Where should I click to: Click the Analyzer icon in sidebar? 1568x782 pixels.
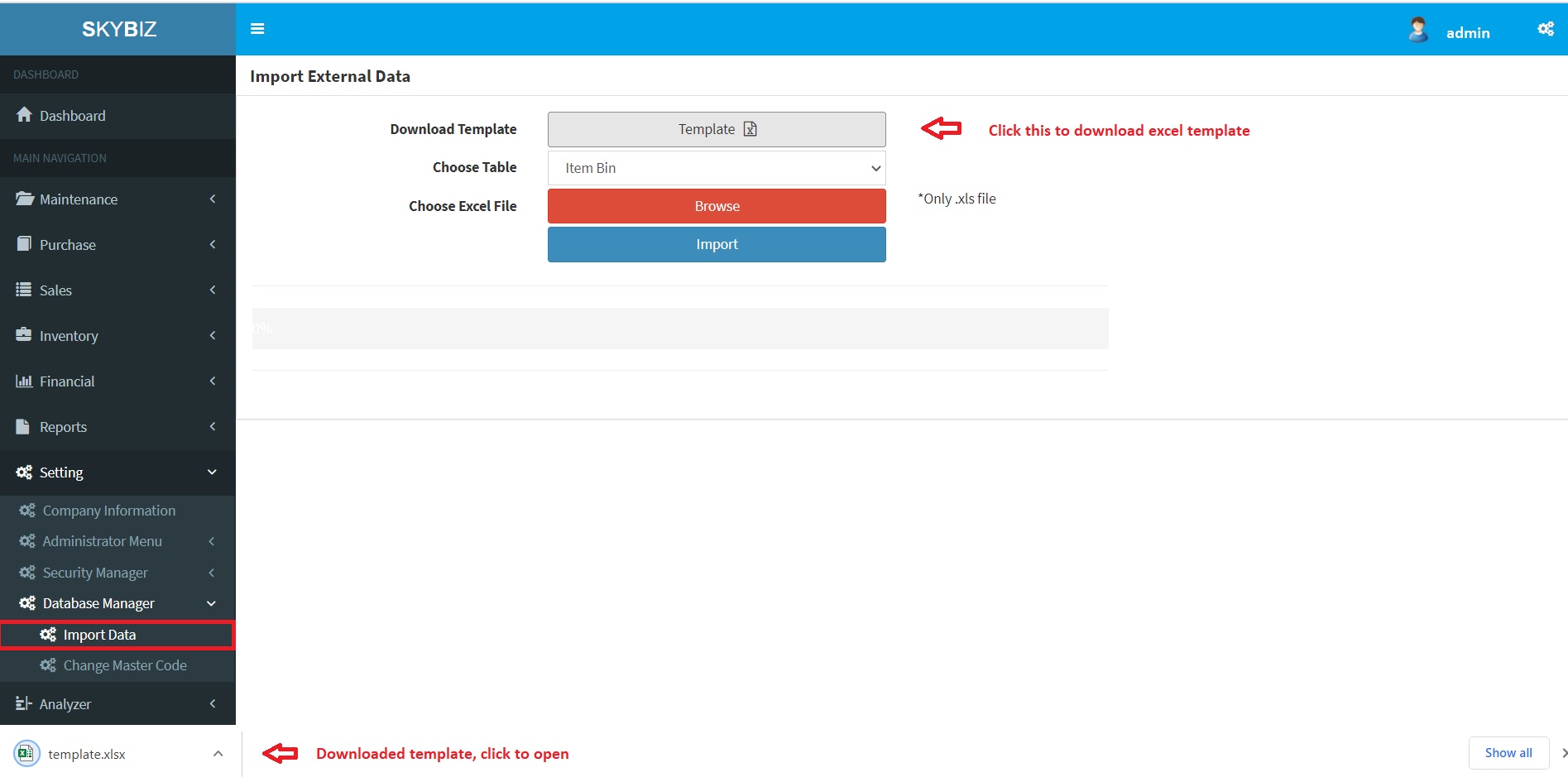coord(24,703)
